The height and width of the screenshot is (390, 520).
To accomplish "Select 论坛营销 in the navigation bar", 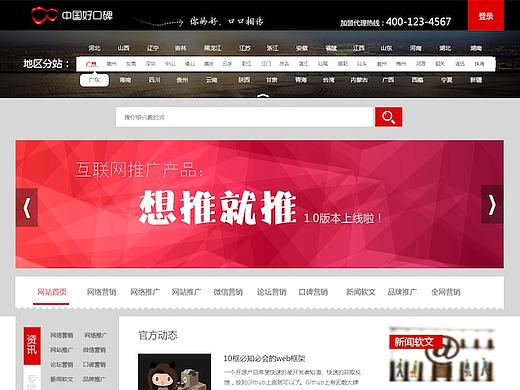I will tap(271, 292).
